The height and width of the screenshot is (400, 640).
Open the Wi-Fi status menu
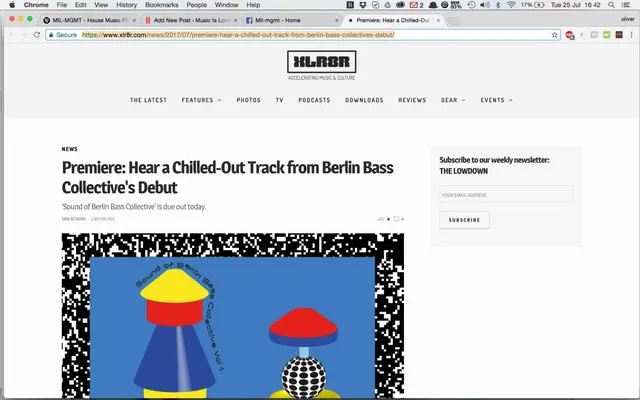coord(511,5)
